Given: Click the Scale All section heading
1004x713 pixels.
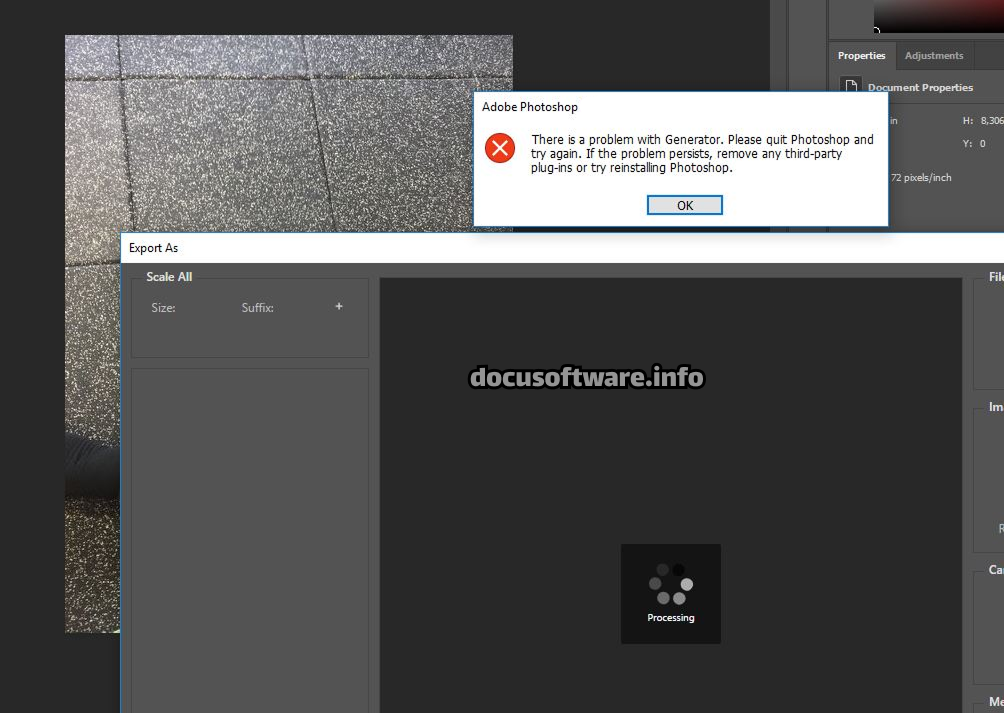Looking at the screenshot, I should pyautogui.click(x=169, y=277).
